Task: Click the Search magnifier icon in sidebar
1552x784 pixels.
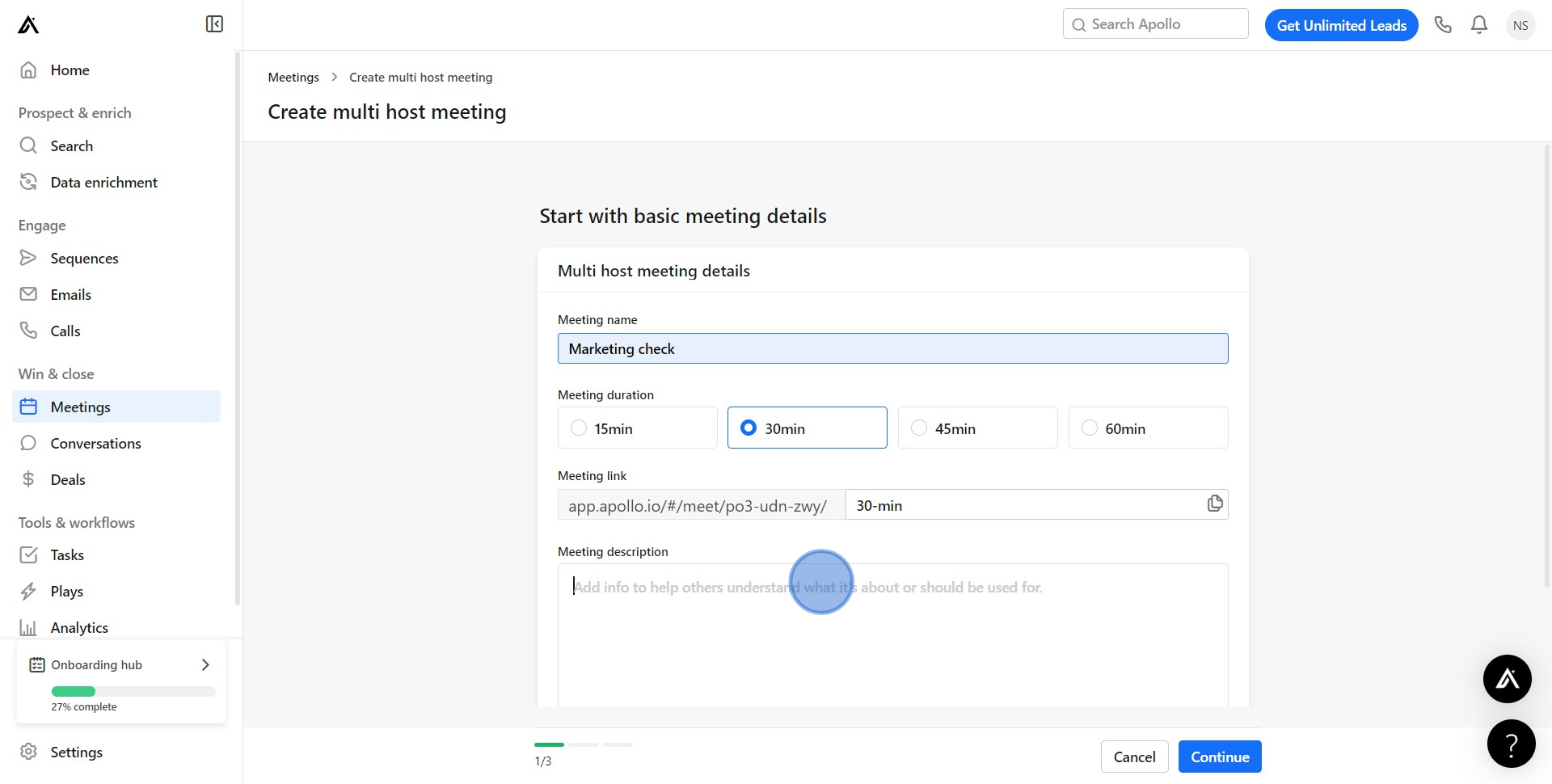Action: point(28,145)
